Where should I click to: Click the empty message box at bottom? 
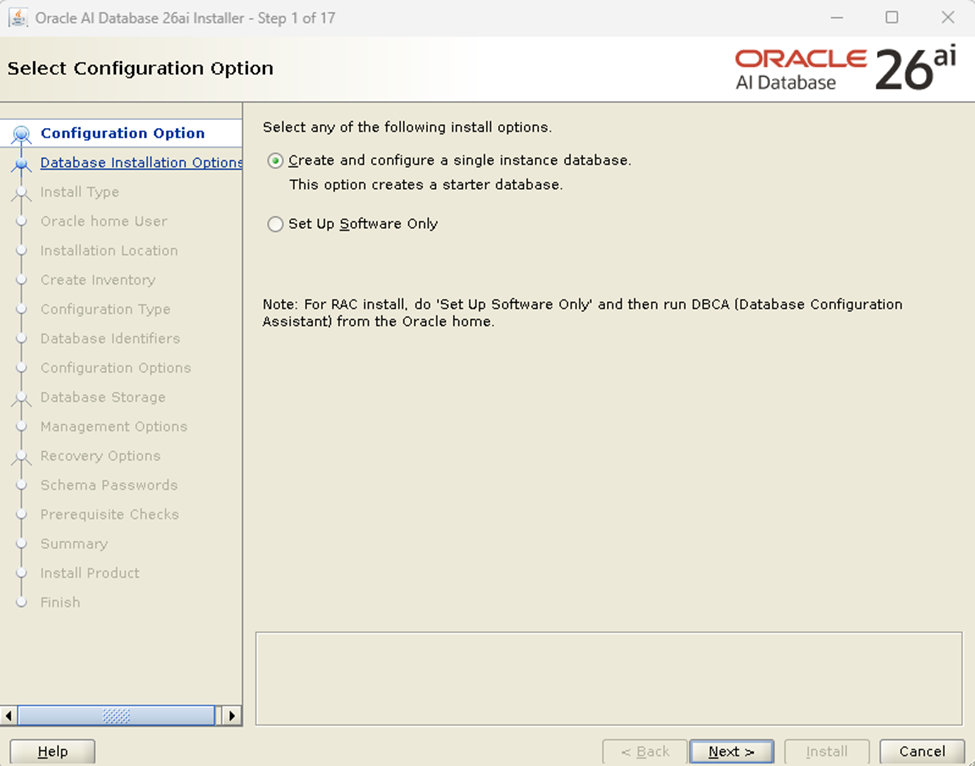click(x=609, y=678)
